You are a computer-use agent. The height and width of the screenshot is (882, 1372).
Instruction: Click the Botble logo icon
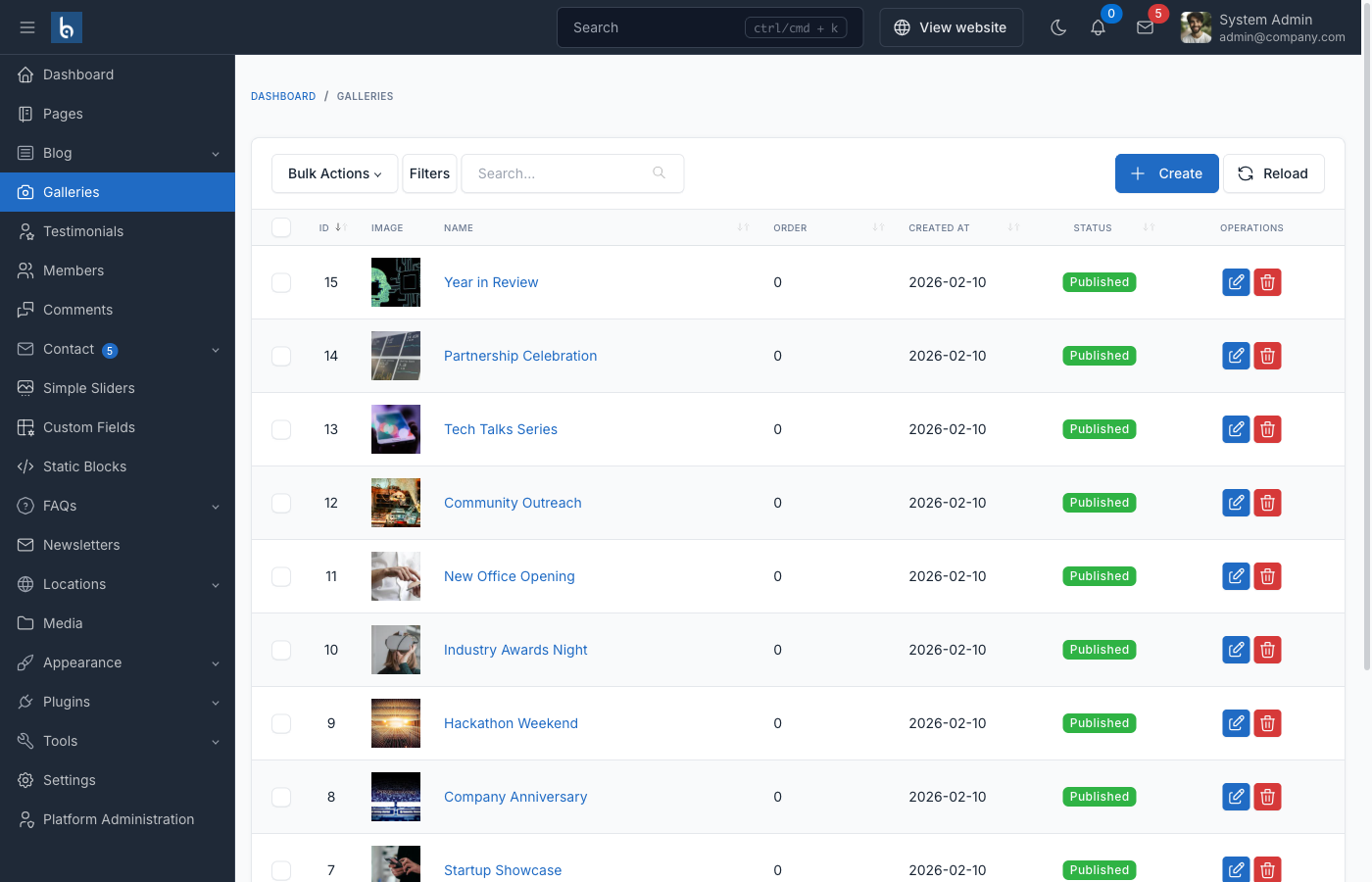65,26
